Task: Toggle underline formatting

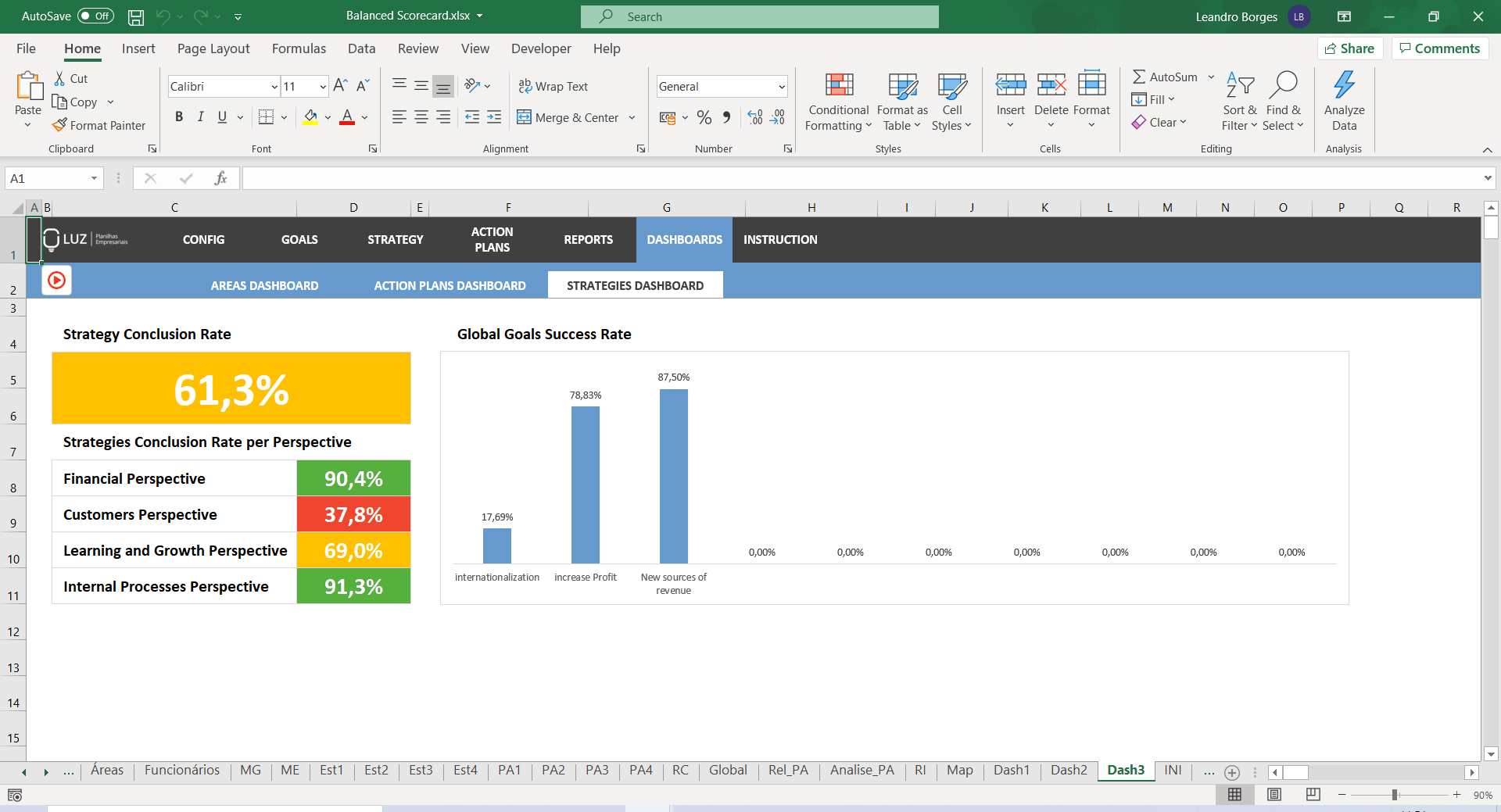Action: click(221, 116)
